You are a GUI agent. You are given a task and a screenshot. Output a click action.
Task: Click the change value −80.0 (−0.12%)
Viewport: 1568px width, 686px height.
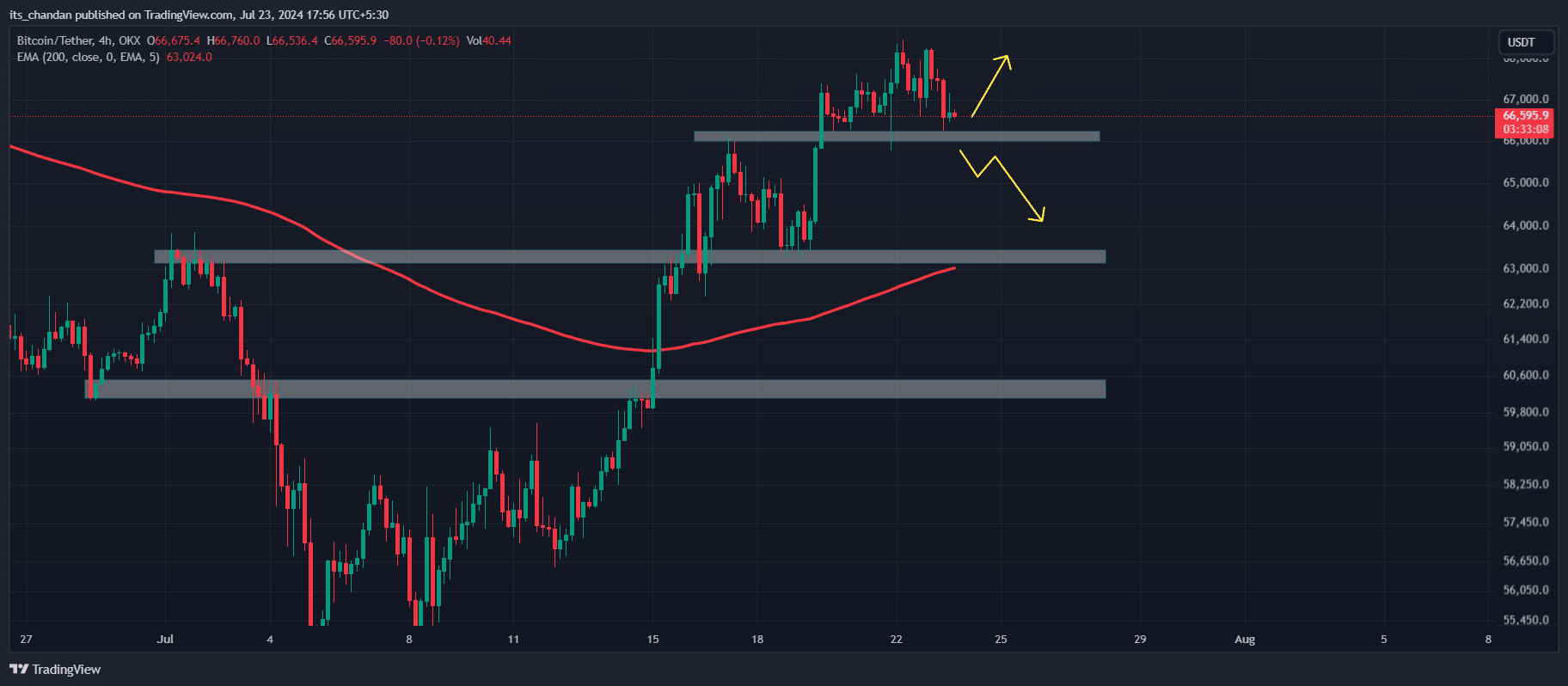coord(421,40)
